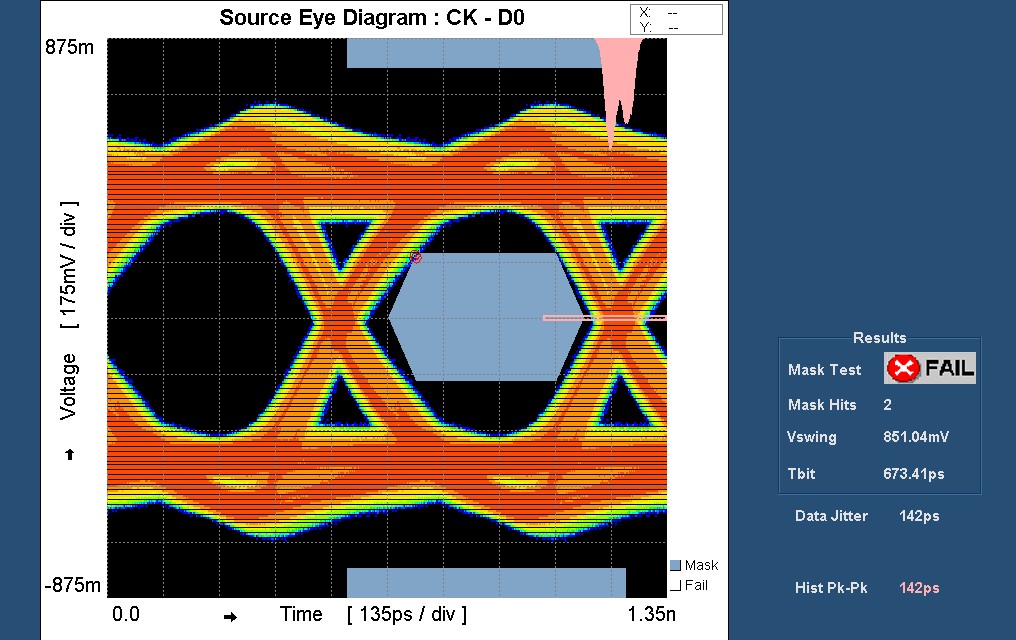Click the red mask hit marker circle
Viewport: 1016px width, 640px height.
417,258
